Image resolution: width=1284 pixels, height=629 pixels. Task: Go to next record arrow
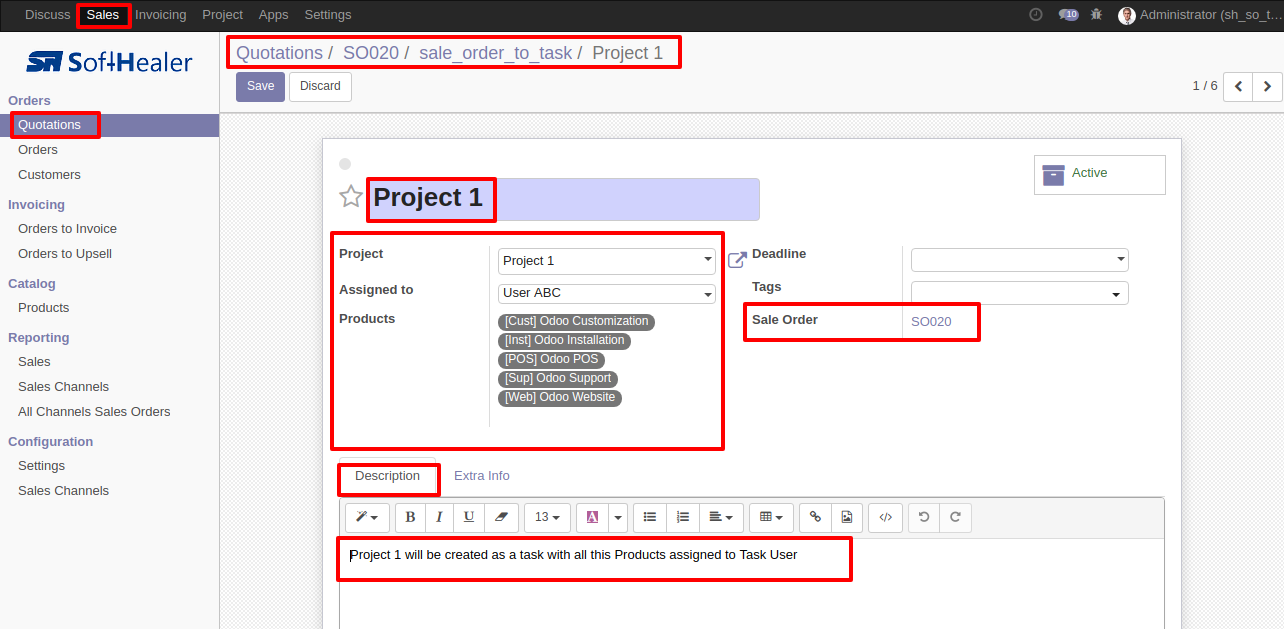1267,87
